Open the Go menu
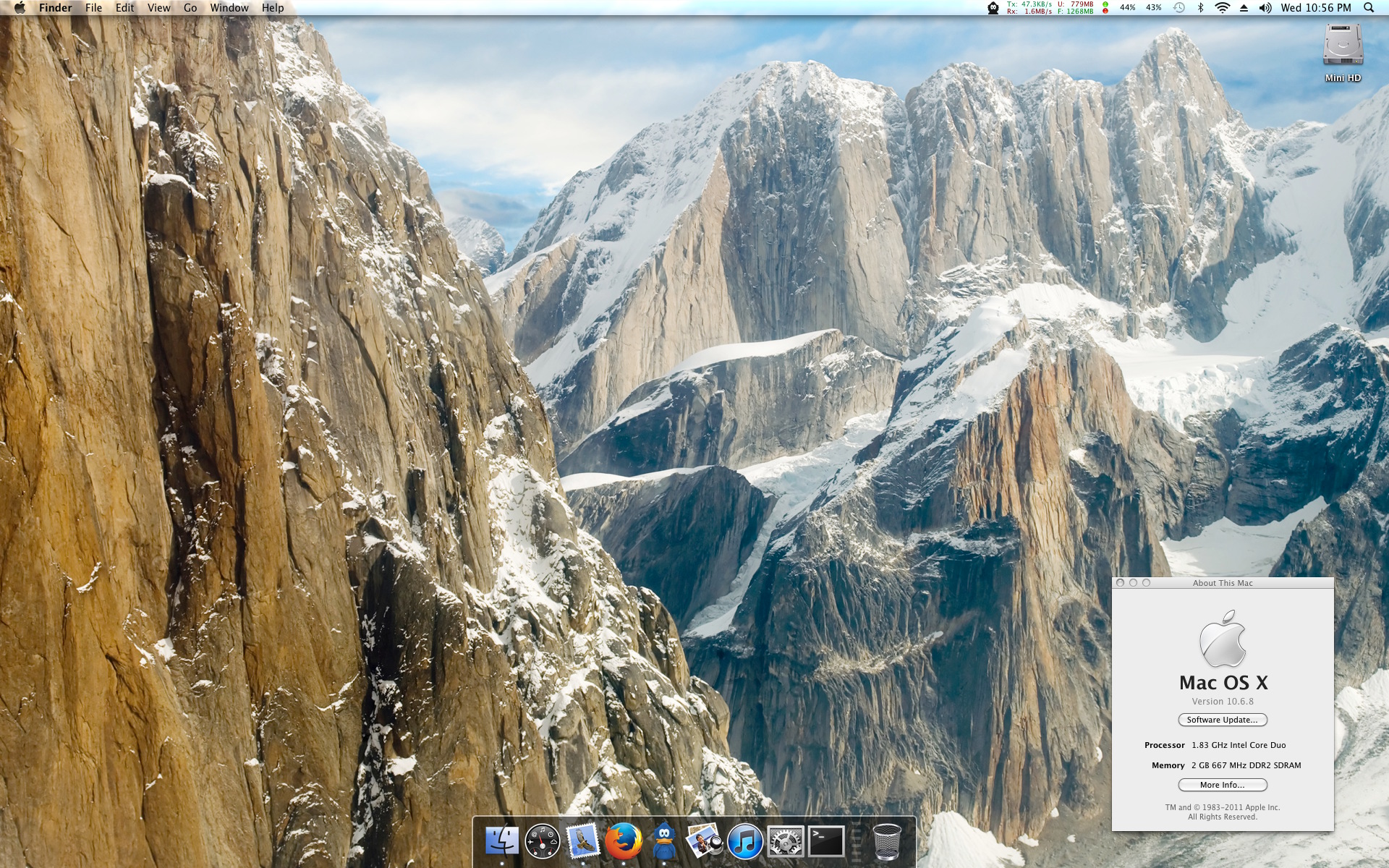Screen dimensions: 1389x868 [190, 8]
